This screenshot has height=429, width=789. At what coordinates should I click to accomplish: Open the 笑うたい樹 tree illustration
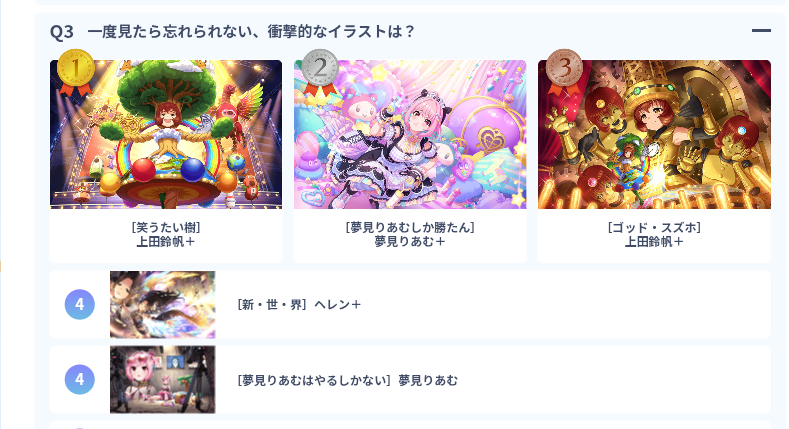pyautogui.click(x=166, y=134)
